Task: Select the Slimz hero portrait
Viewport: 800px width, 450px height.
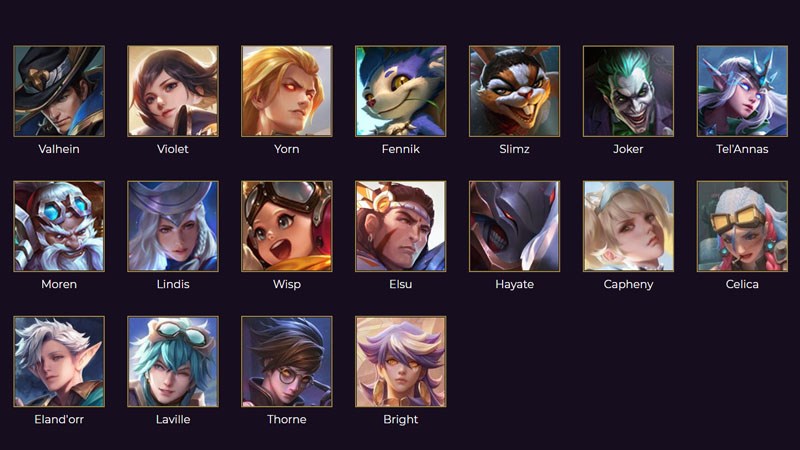Action: point(514,91)
